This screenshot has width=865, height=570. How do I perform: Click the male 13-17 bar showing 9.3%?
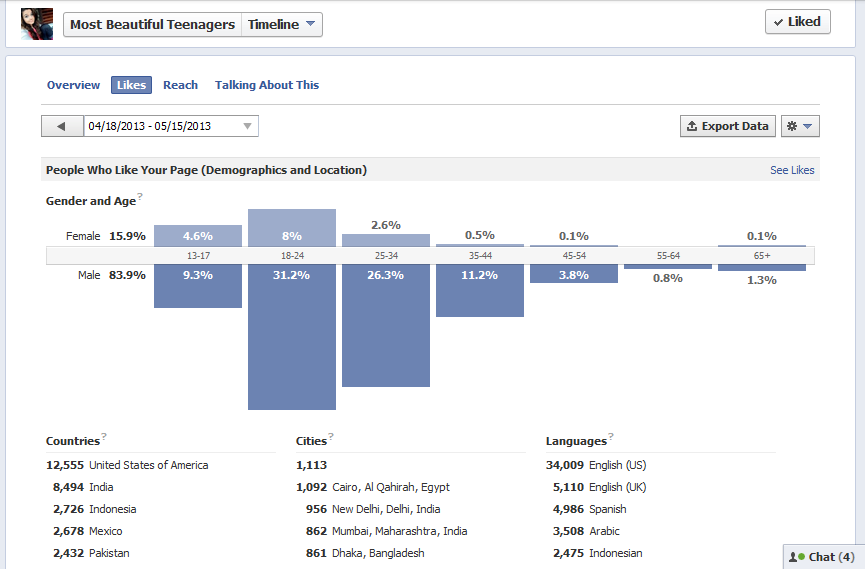click(198, 286)
